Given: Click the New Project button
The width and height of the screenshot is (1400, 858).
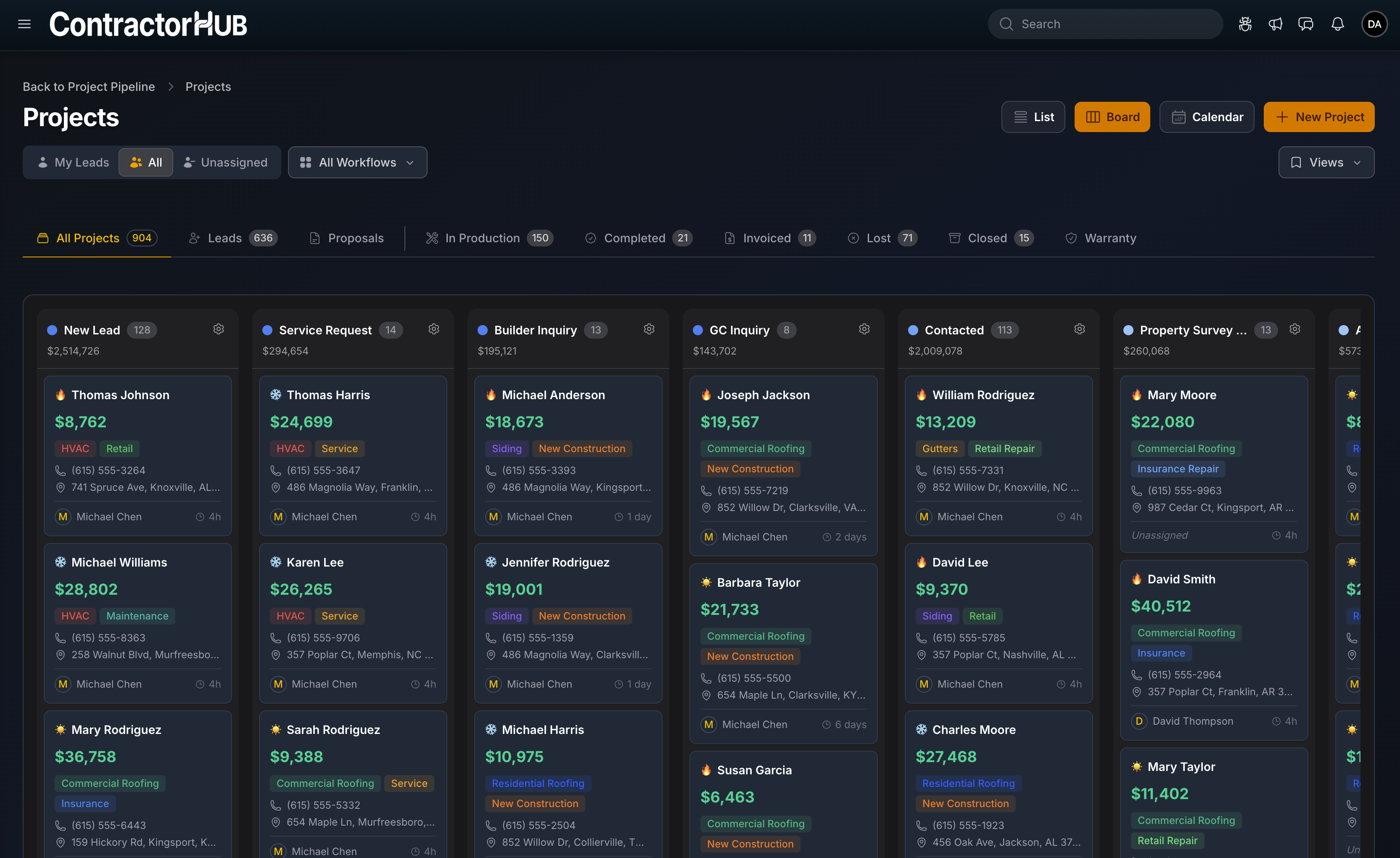Looking at the screenshot, I should [x=1319, y=117].
